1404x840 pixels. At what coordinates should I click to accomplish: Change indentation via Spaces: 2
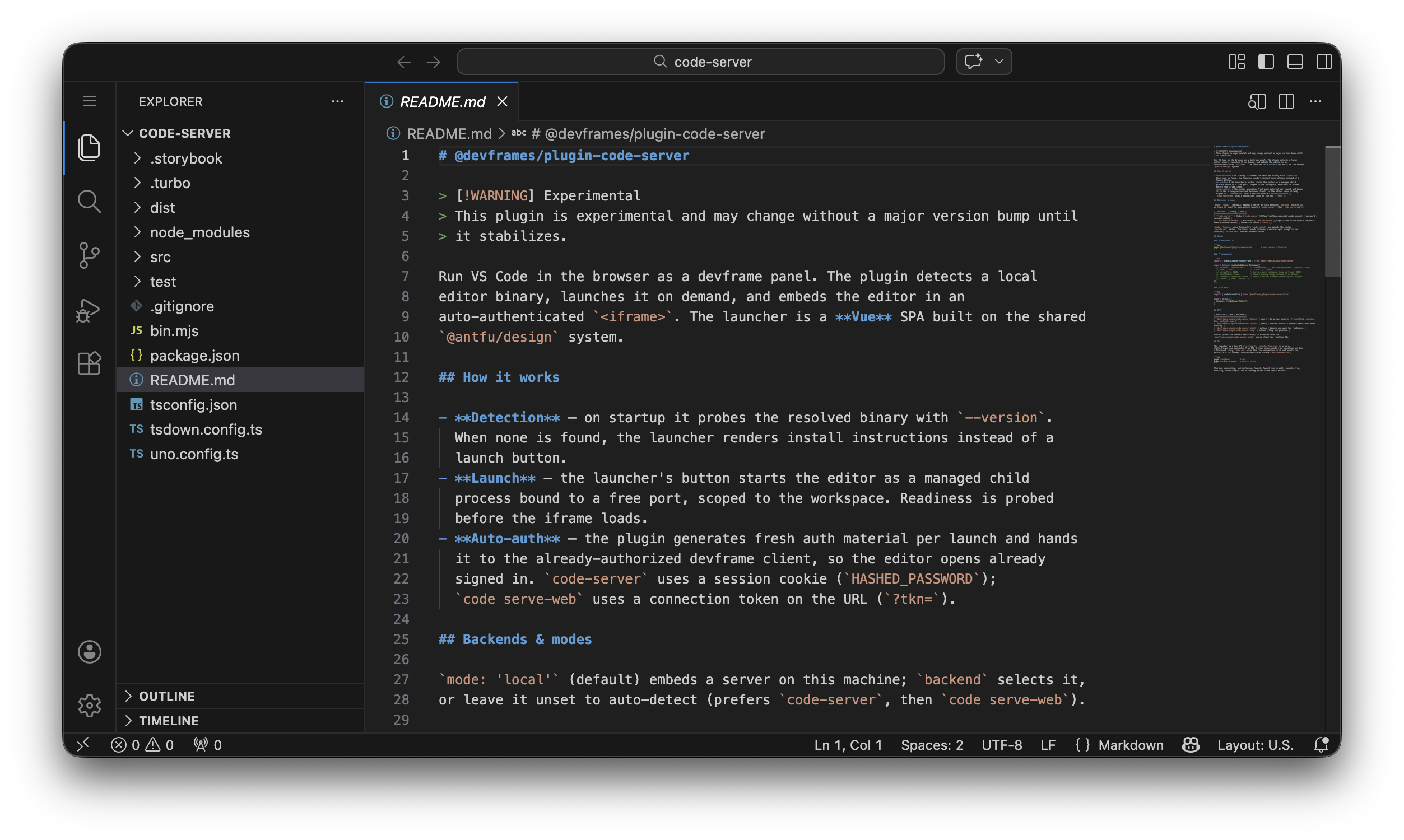[932, 745]
